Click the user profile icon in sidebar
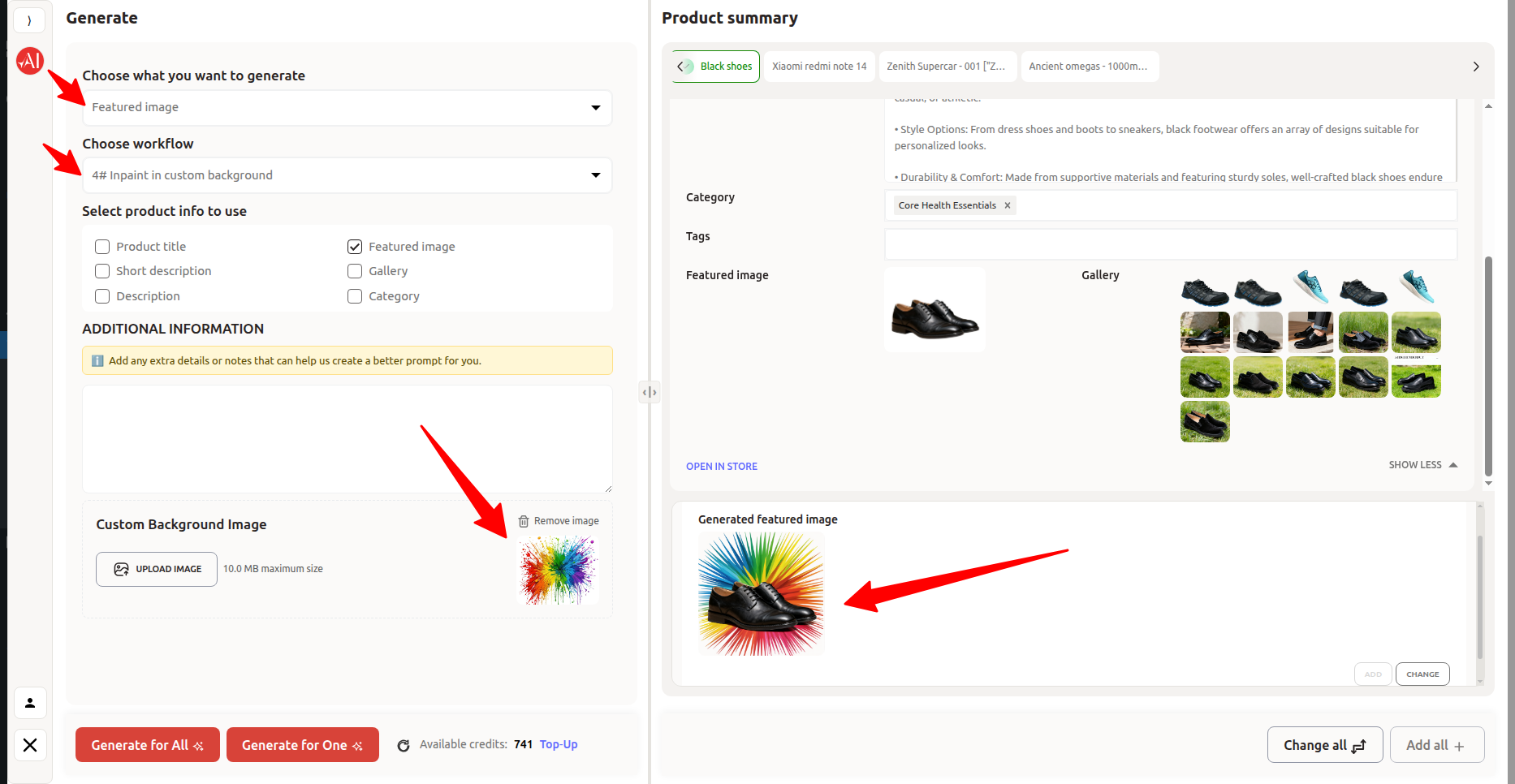 [30, 703]
